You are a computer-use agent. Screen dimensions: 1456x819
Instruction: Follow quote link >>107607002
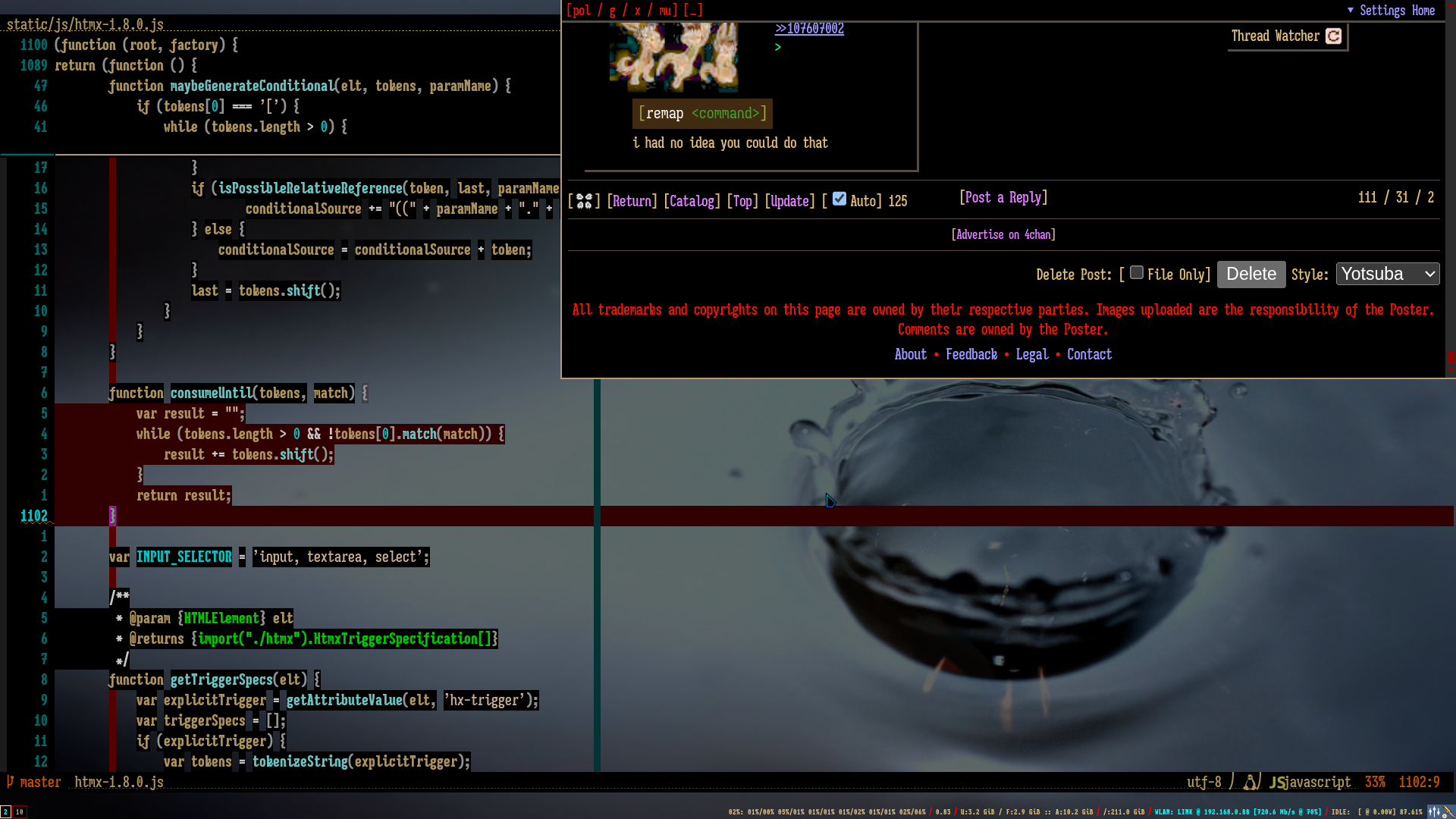point(809,29)
